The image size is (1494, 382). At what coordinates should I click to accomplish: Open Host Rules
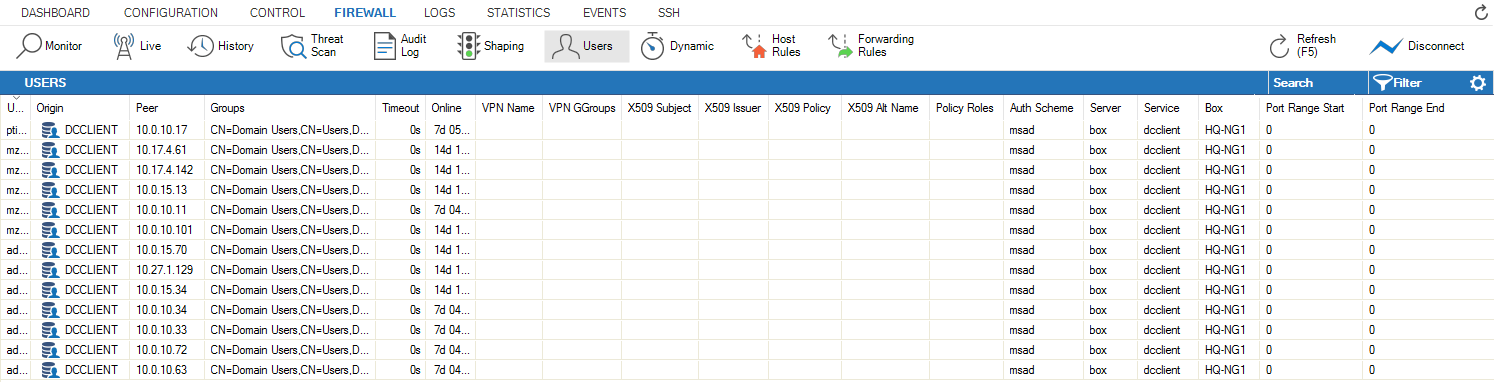pos(771,46)
